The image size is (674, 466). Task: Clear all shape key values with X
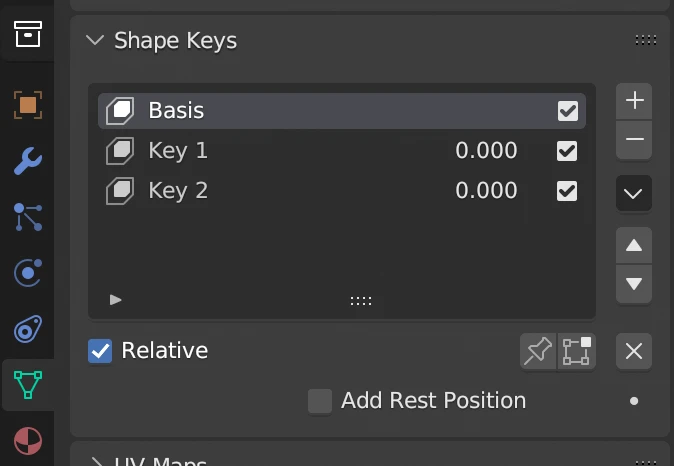click(634, 351)
